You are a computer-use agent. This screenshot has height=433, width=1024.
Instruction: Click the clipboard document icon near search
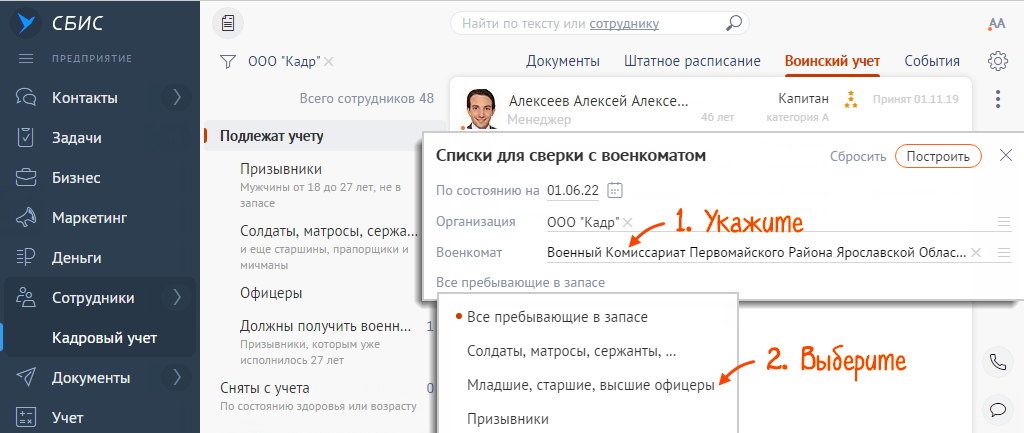228,23
